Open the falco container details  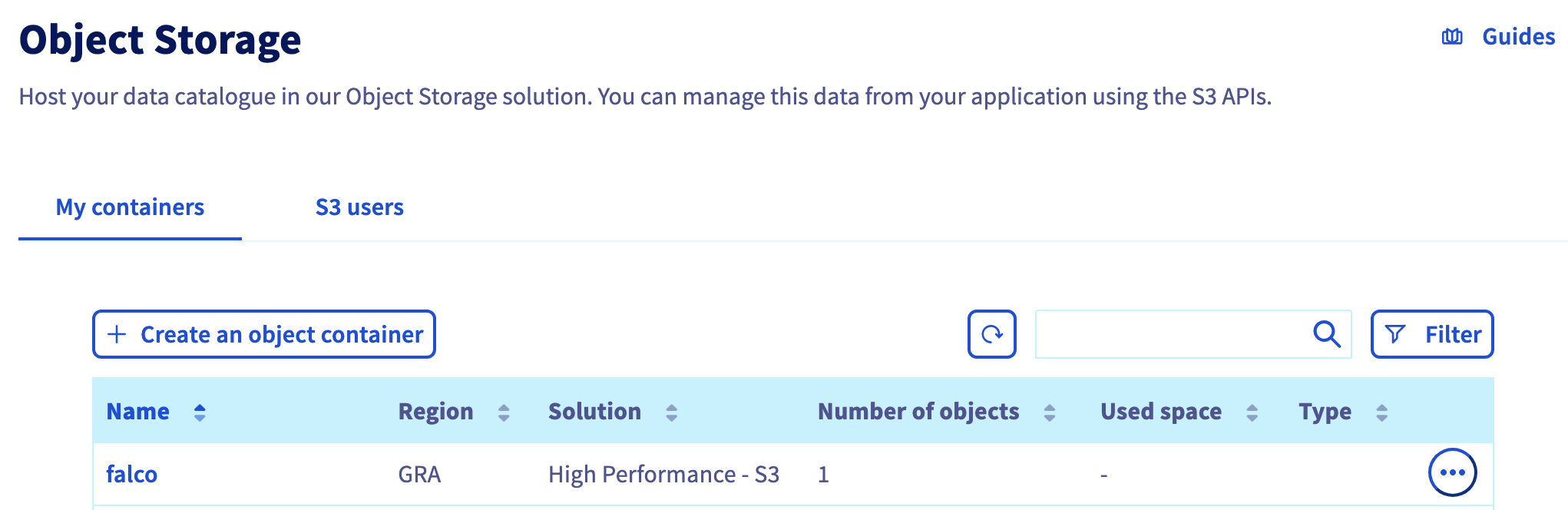(x=131, y=475)
